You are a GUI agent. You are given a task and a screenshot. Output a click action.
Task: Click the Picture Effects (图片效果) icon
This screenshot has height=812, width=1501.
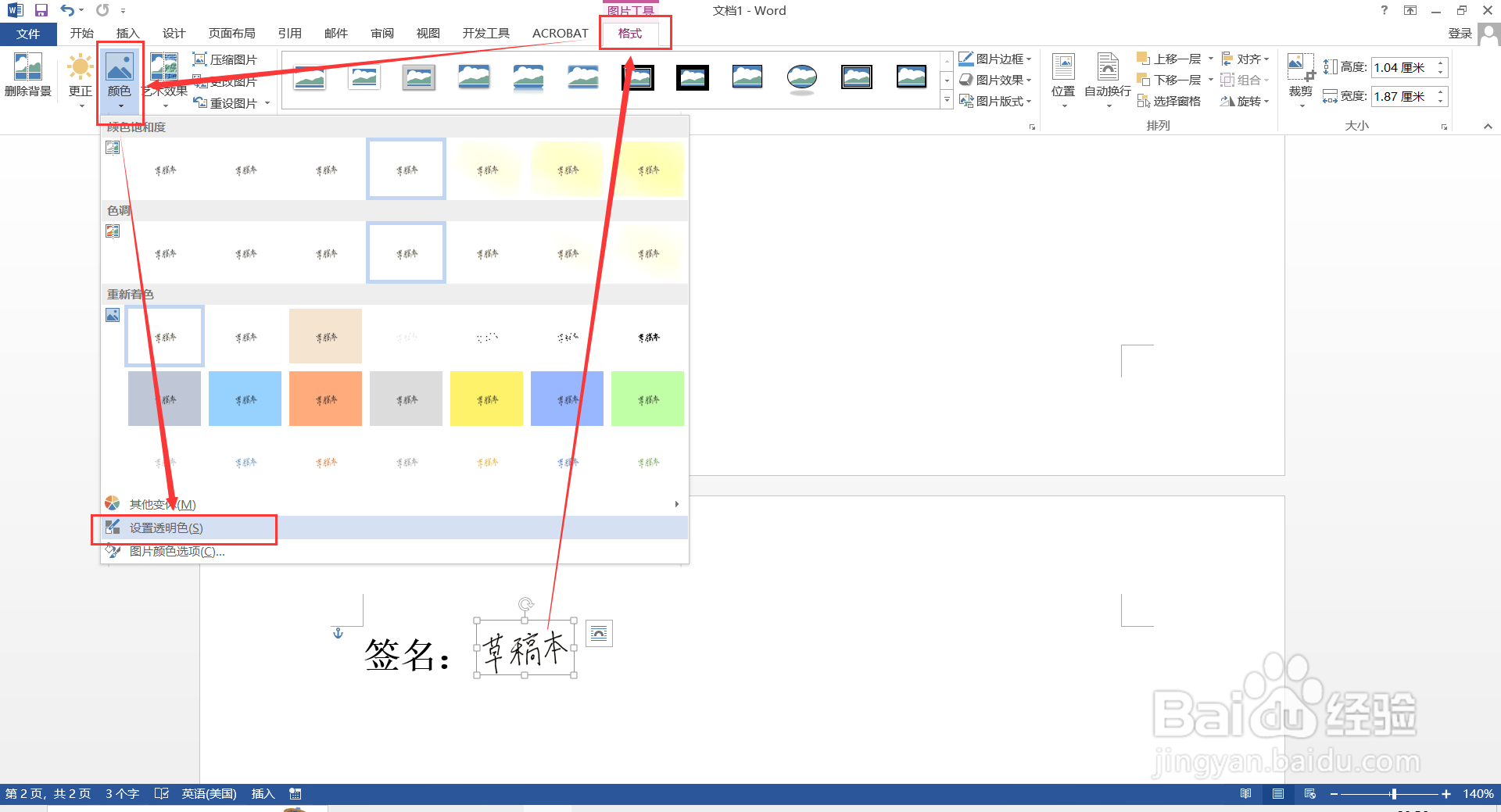tap(966, 79)
